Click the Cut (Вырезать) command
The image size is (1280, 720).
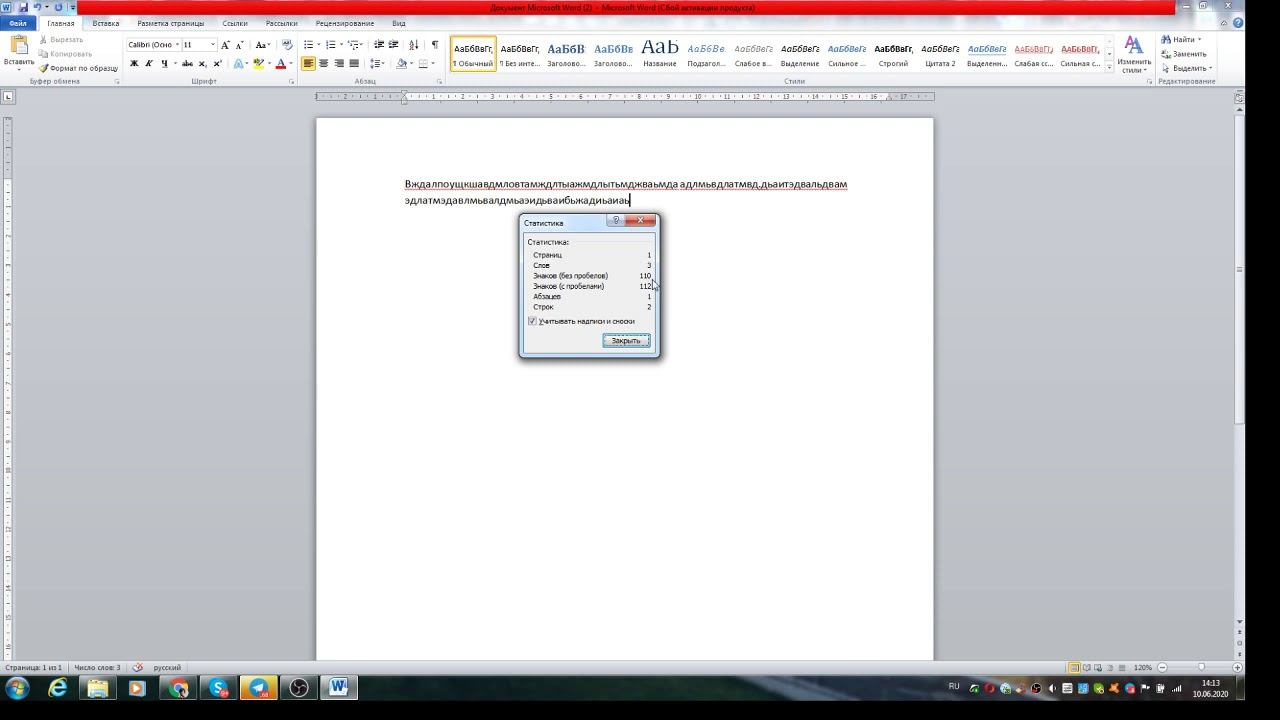tap(60, 40)
